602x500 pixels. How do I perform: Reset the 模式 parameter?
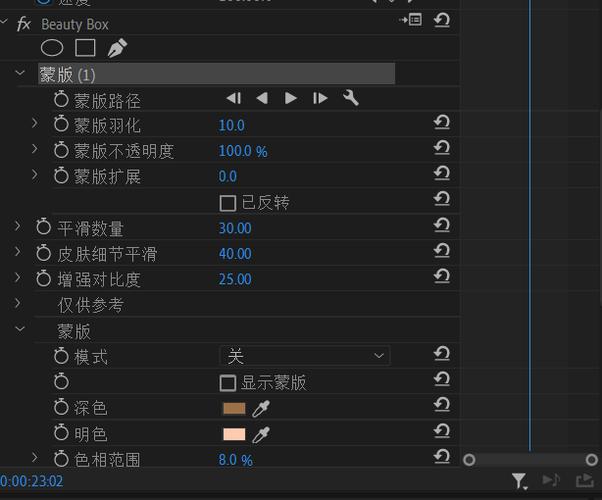pyautogui.click(x=442, y=353)
